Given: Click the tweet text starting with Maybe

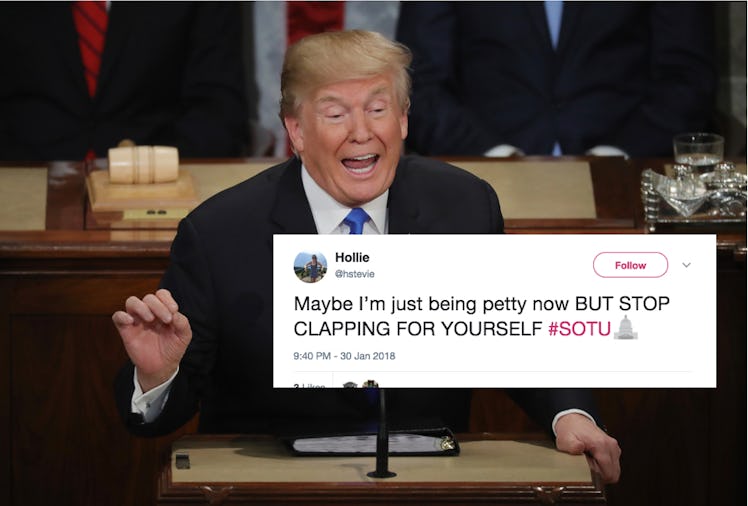Looking at the screenshot, I should (481, 316).
